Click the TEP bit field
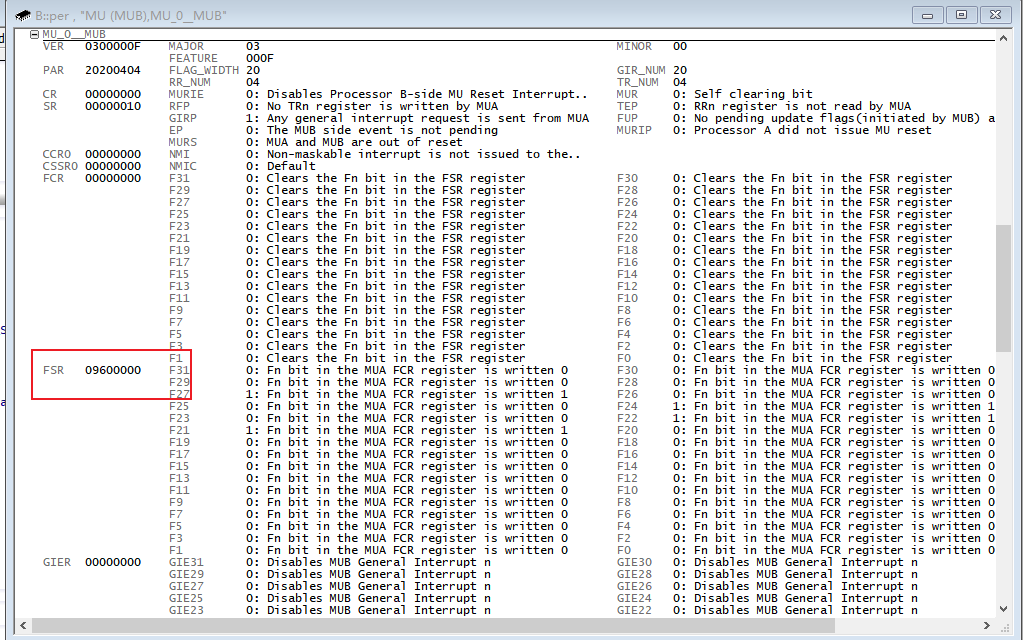This screenshot has height=640, width=1023. tap(764, 106)
